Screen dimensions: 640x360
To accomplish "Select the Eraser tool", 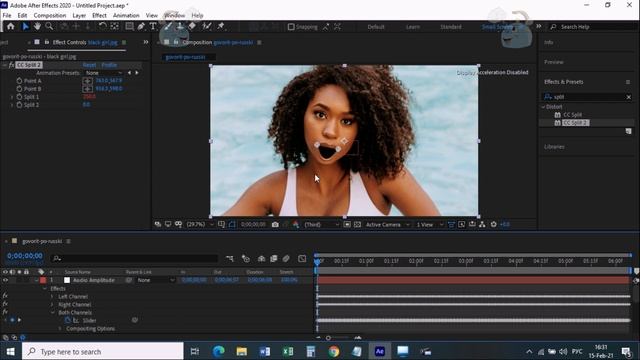I will coord(192,26).
